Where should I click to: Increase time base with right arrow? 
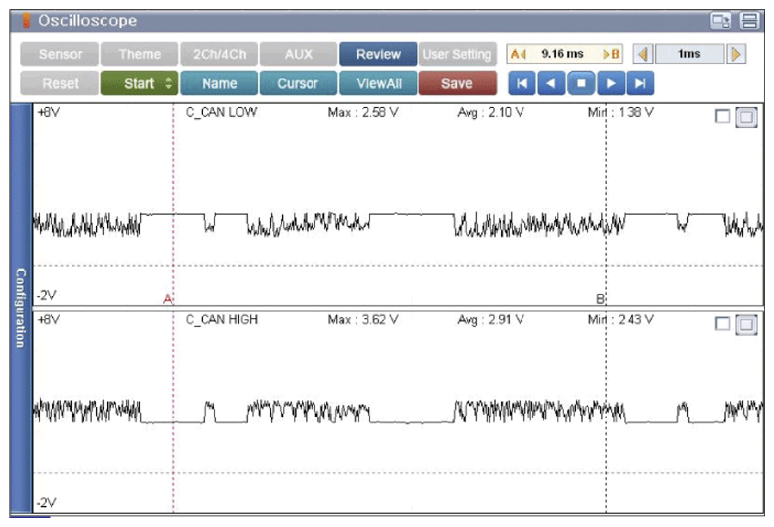[737, 54]
